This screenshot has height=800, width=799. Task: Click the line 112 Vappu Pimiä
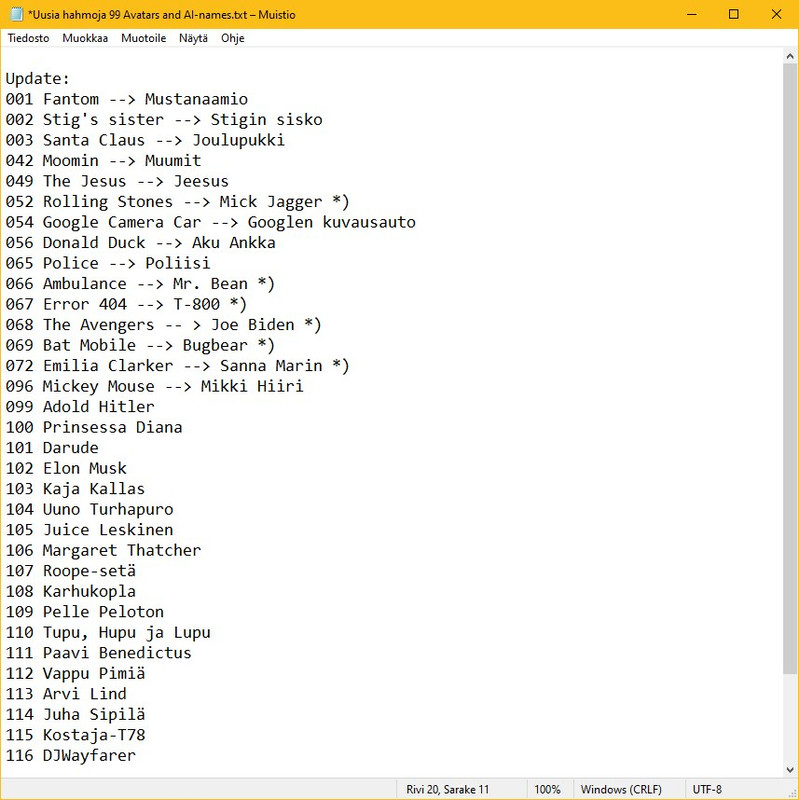pos(75,673)
